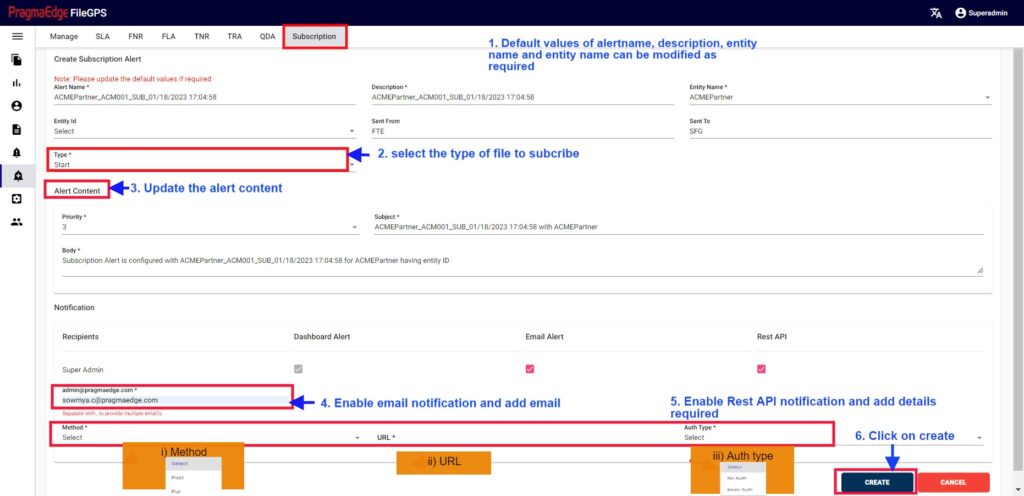The width and height of the screenshot is (1024, 496).
Task: Open the Auth Type dropdown field
Action: (x=833, y=437)
